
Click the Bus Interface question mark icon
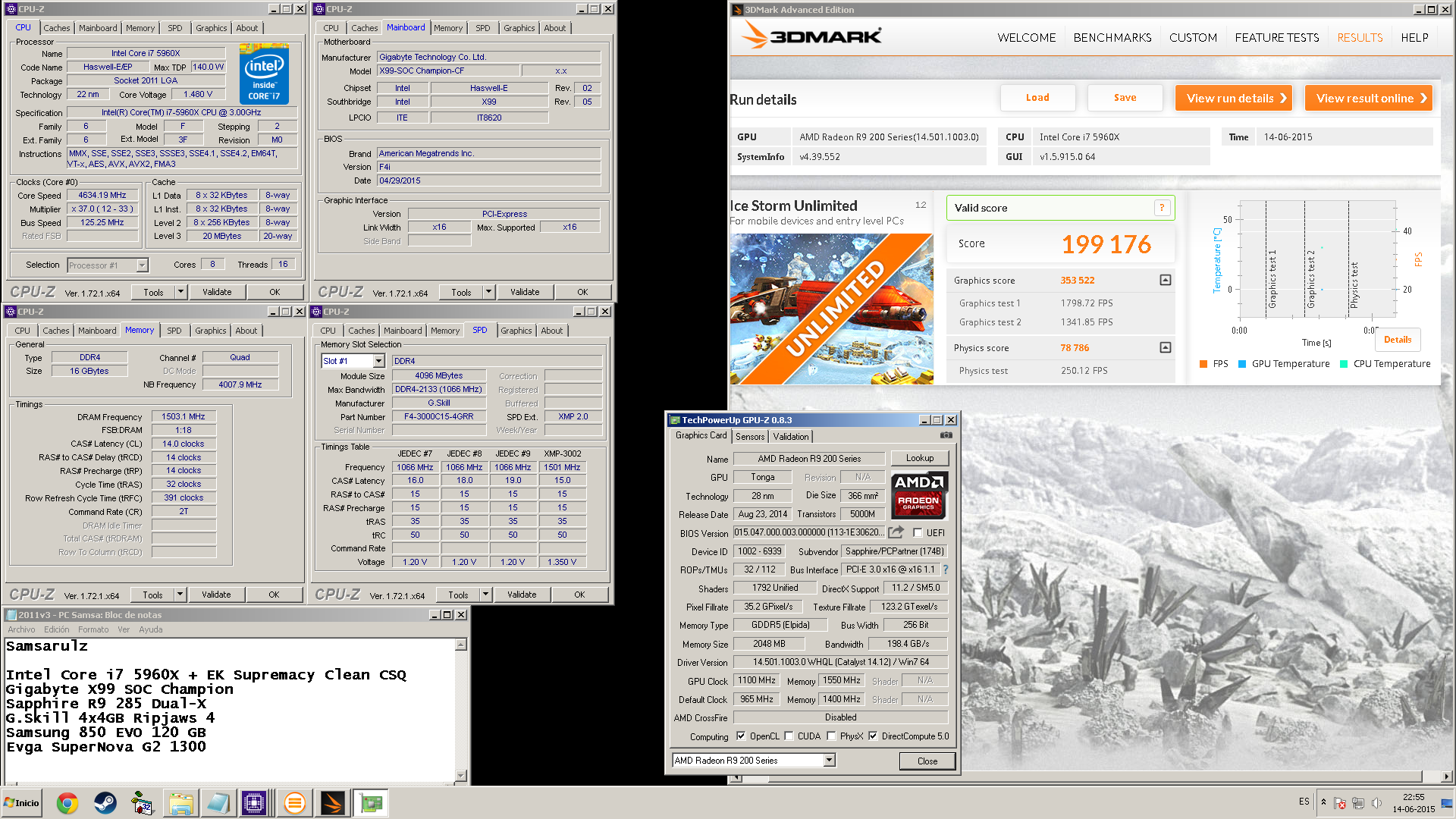[x=945, y=570]
